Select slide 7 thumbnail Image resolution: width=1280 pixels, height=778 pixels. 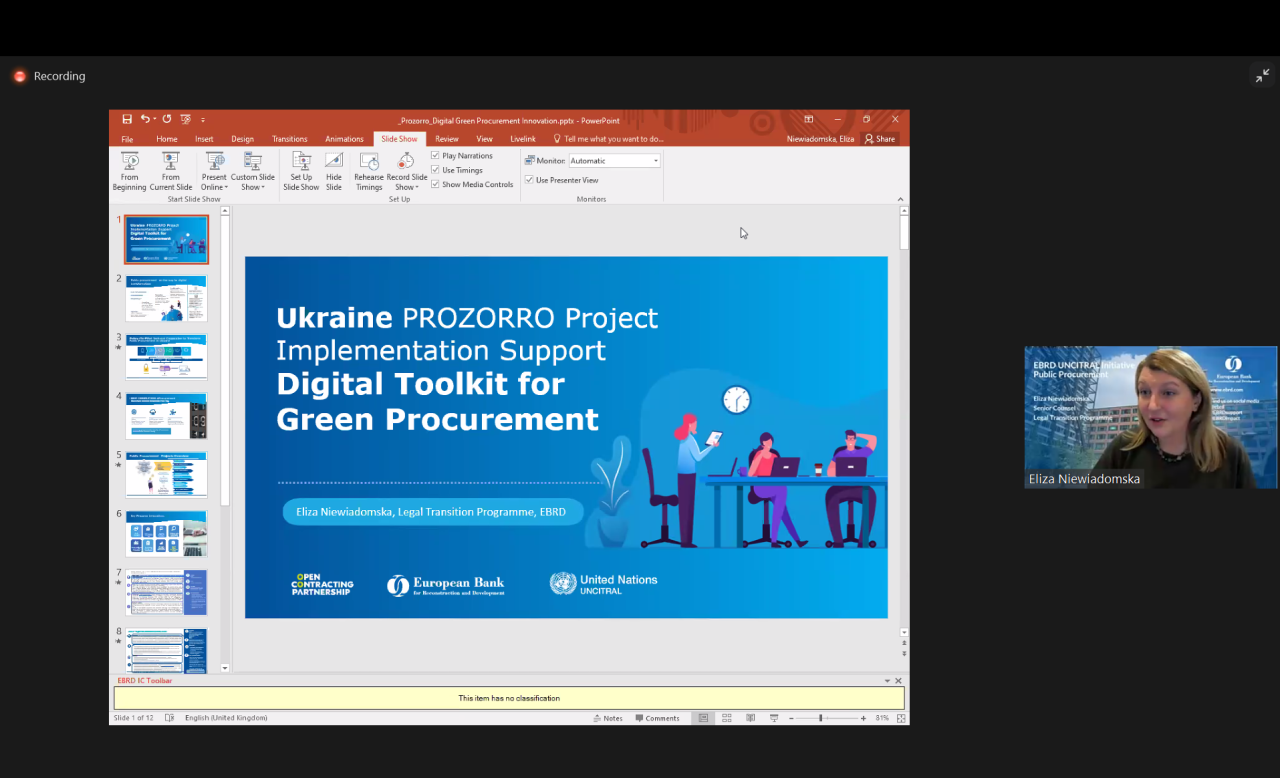point(166,592)
